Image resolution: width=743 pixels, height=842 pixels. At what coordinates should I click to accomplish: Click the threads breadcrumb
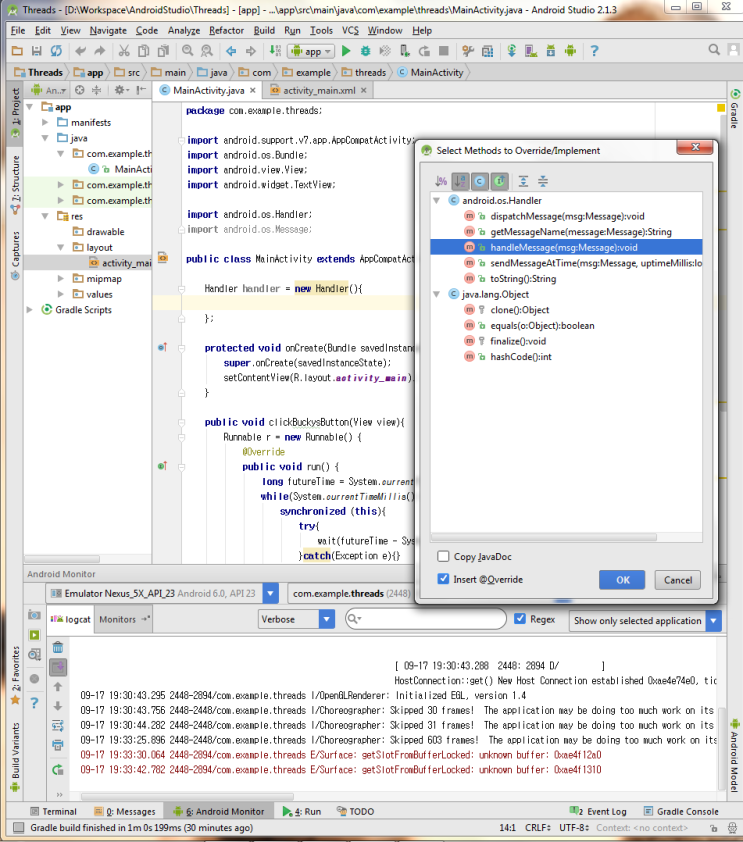pos(364,72)
